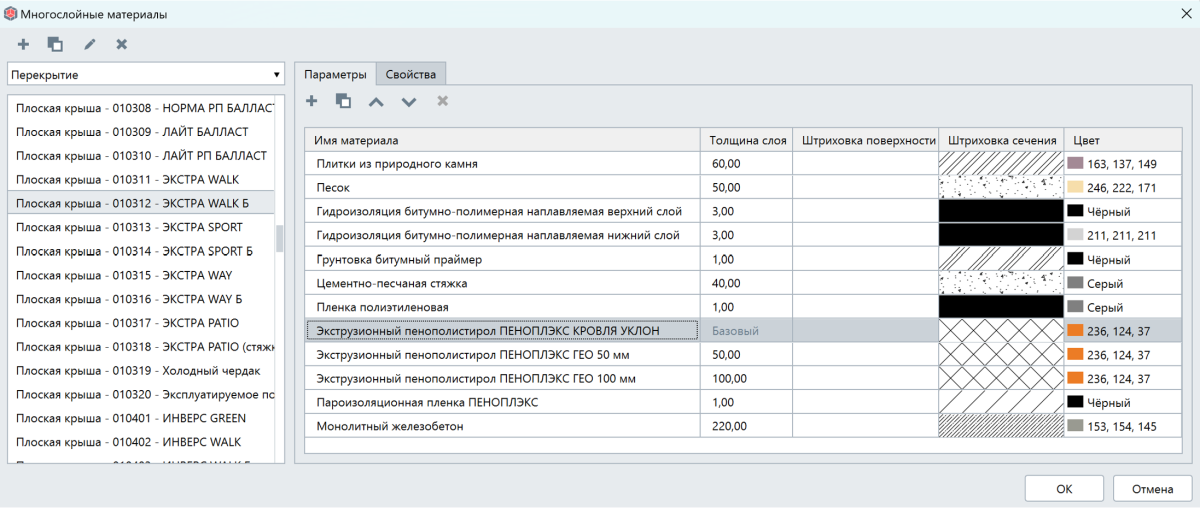Delete the selected multilayer material
The image size is (1200, 508).
point(122,44)
